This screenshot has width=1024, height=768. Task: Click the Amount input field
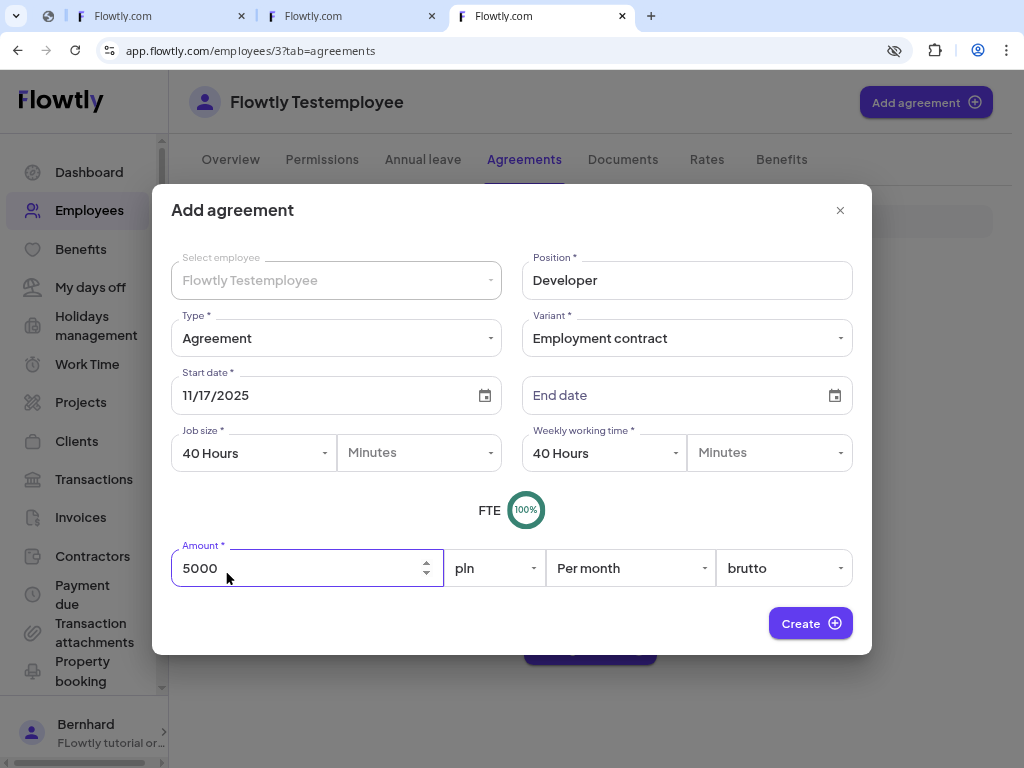(290, 568)
